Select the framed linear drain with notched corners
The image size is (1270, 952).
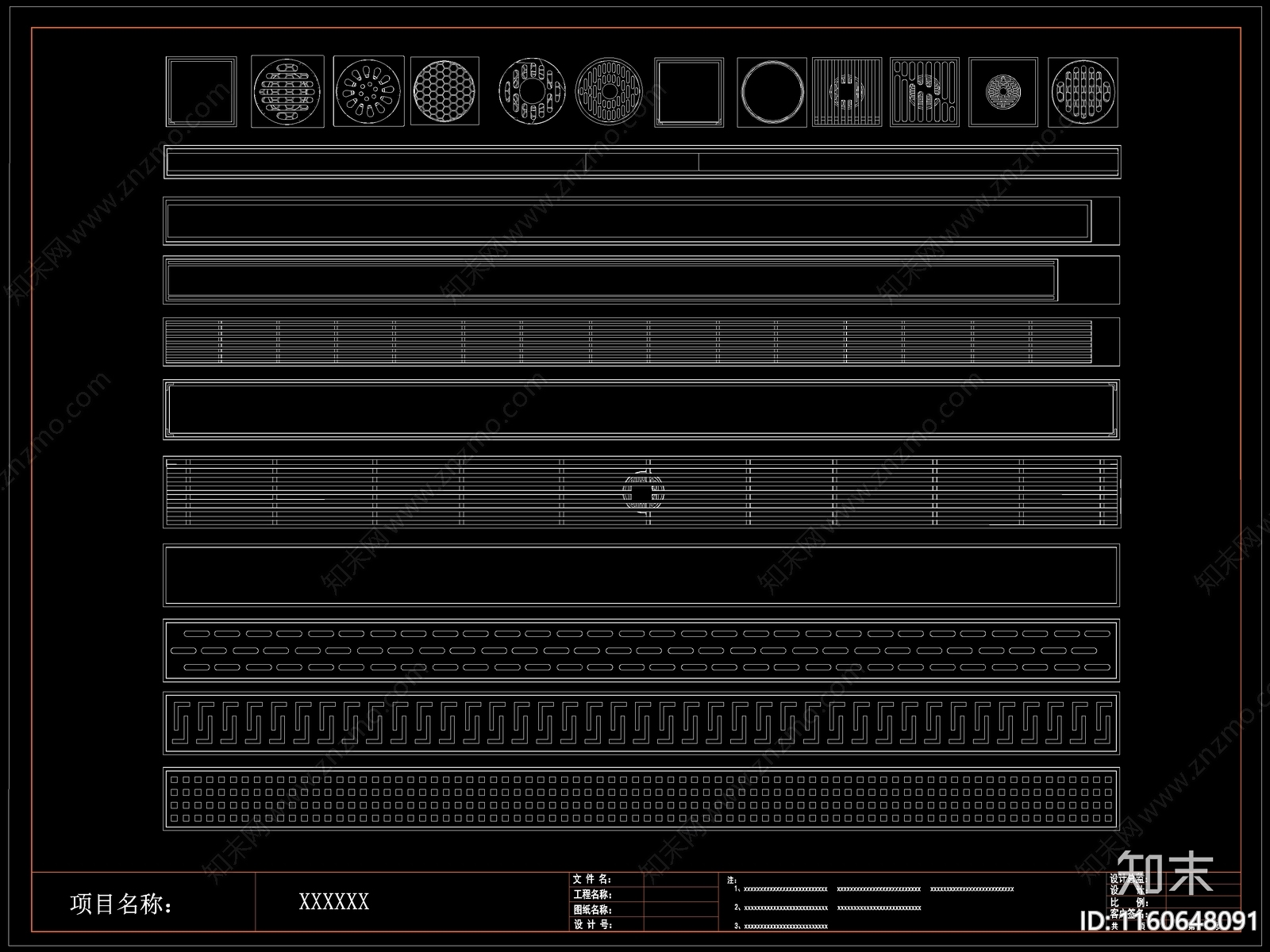tap(642, 409)
